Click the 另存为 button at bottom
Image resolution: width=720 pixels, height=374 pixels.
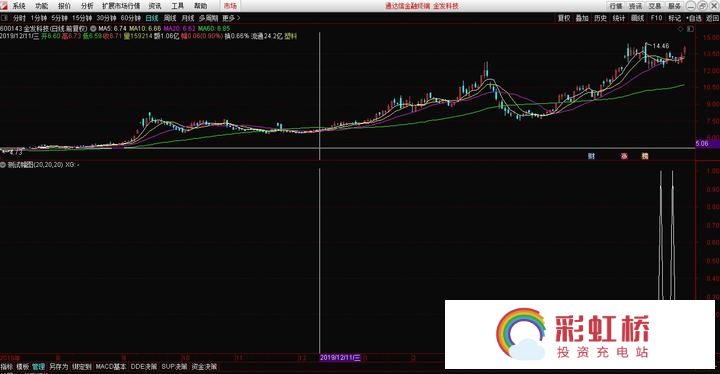(58, 367)
